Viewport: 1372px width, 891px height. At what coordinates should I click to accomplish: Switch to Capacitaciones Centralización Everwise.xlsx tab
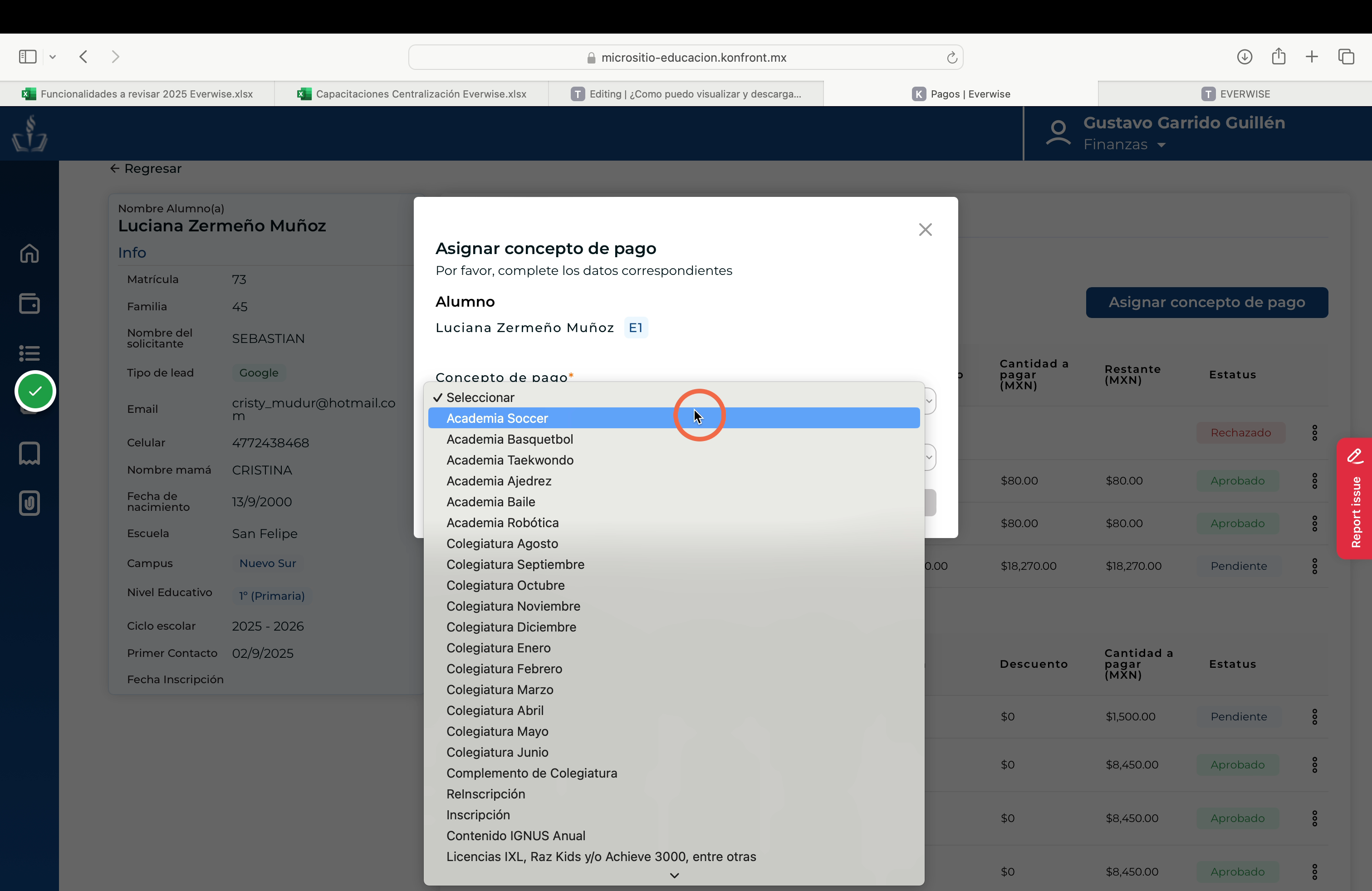tap(412, 94)
